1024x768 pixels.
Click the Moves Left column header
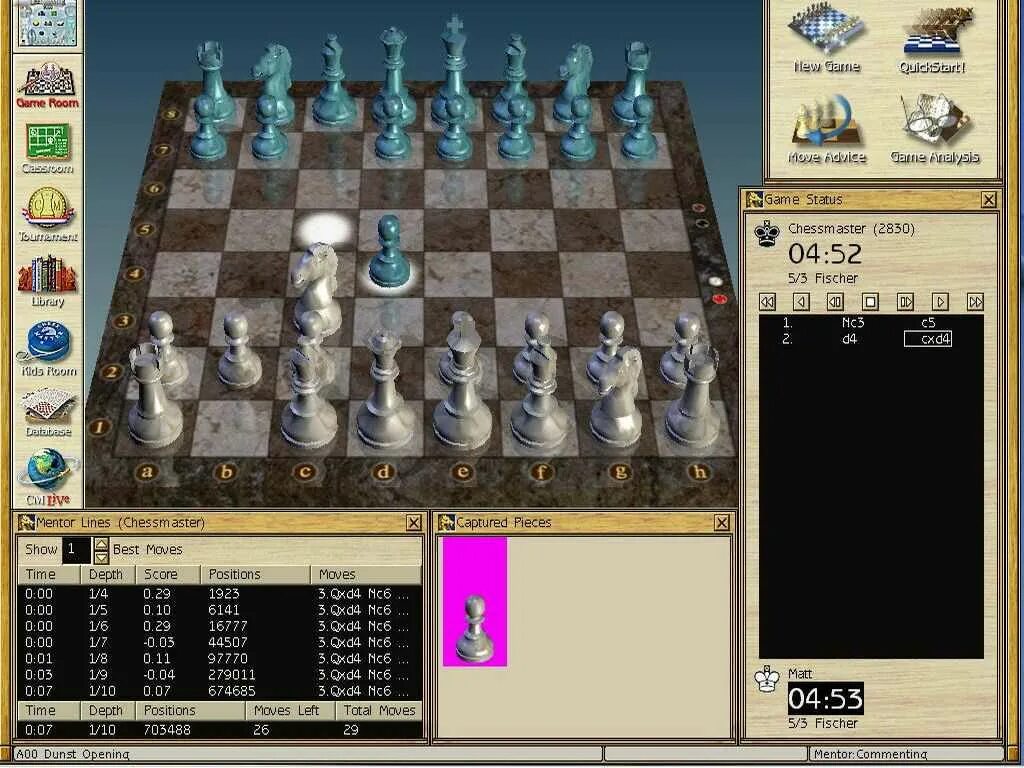point(291,711)
